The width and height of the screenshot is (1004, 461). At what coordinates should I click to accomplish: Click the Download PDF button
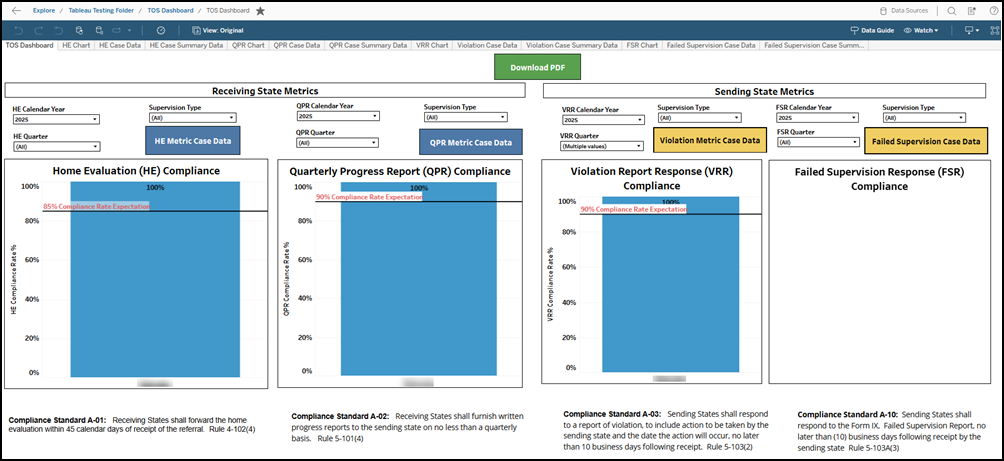pyautogui.click(x=537, y=68)
